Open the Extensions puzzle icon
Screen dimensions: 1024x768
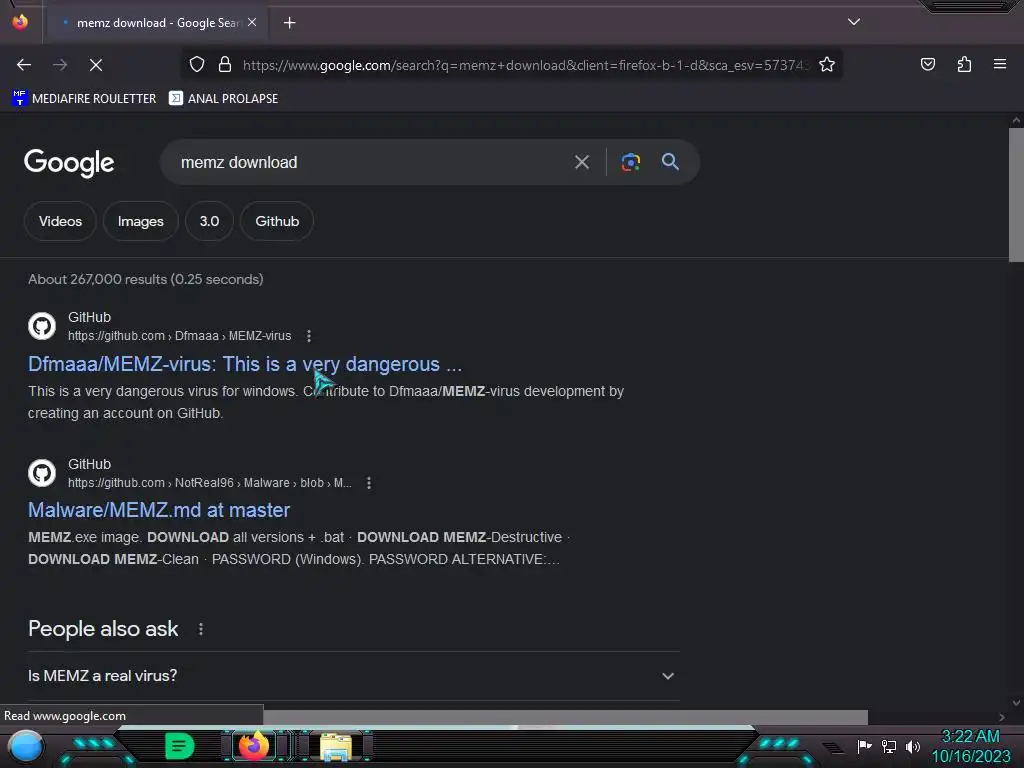(x=964, y=64)
